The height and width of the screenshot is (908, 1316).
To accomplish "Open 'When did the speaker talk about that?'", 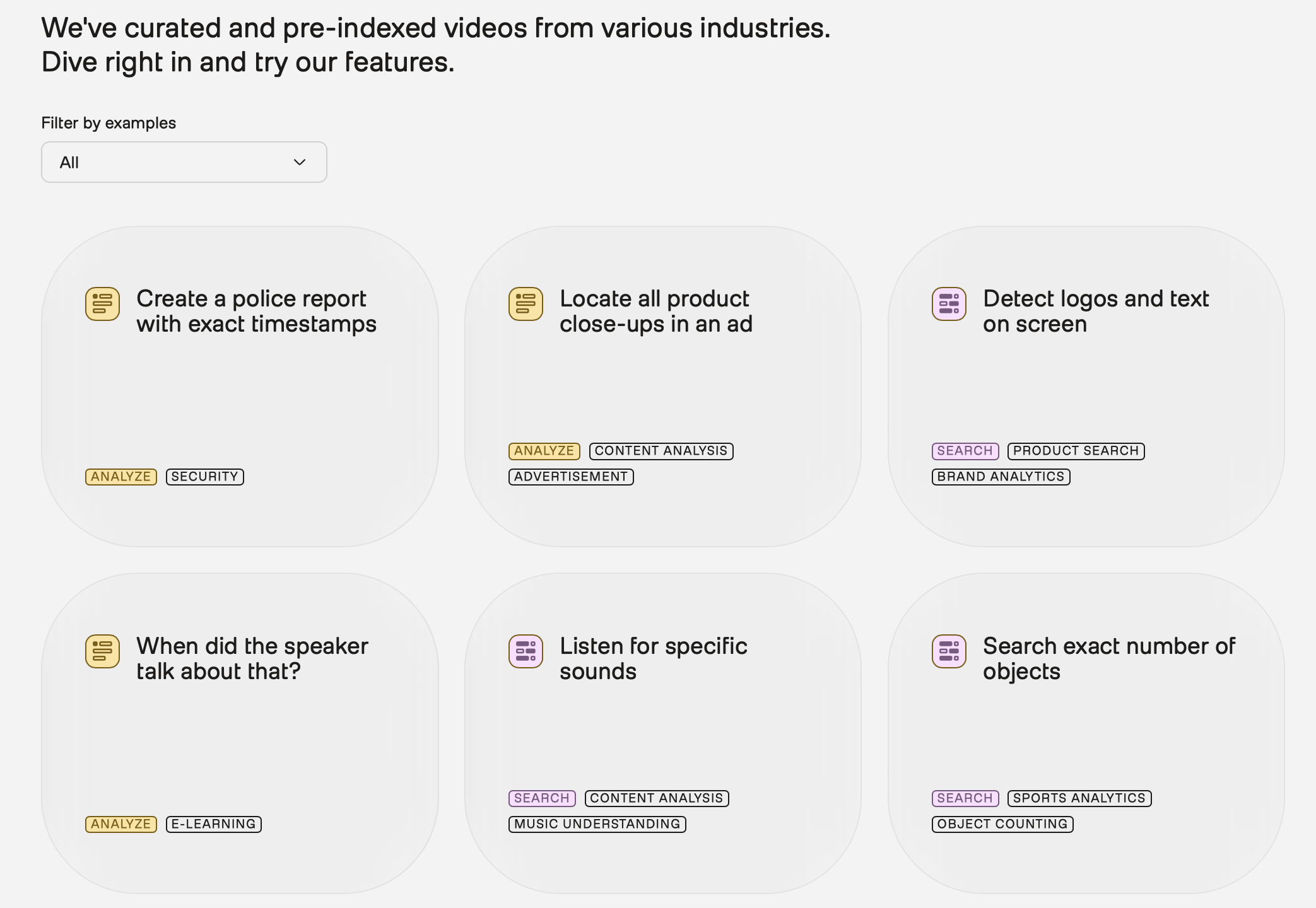I will tap(252, 658).
